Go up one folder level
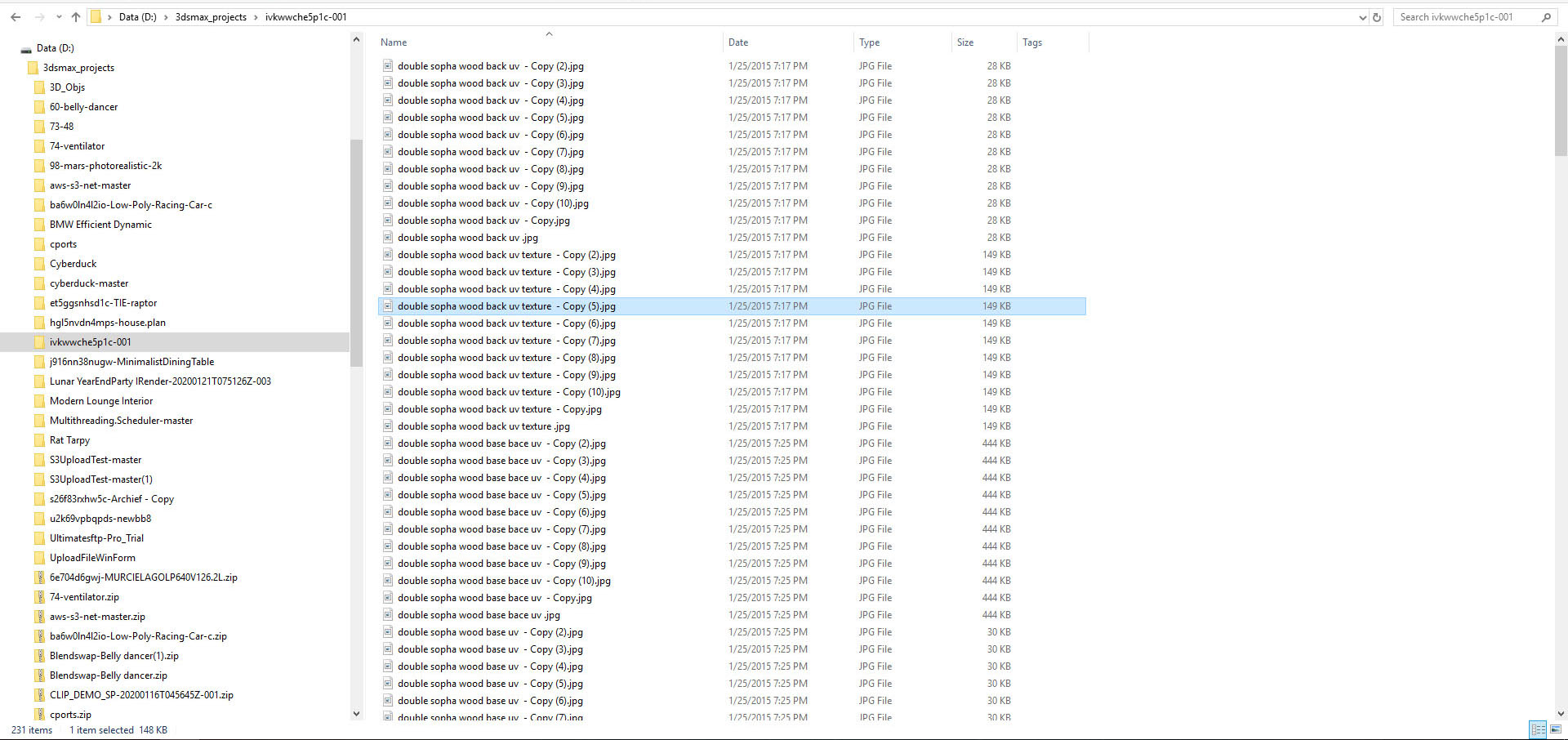 tap(76, 17)
